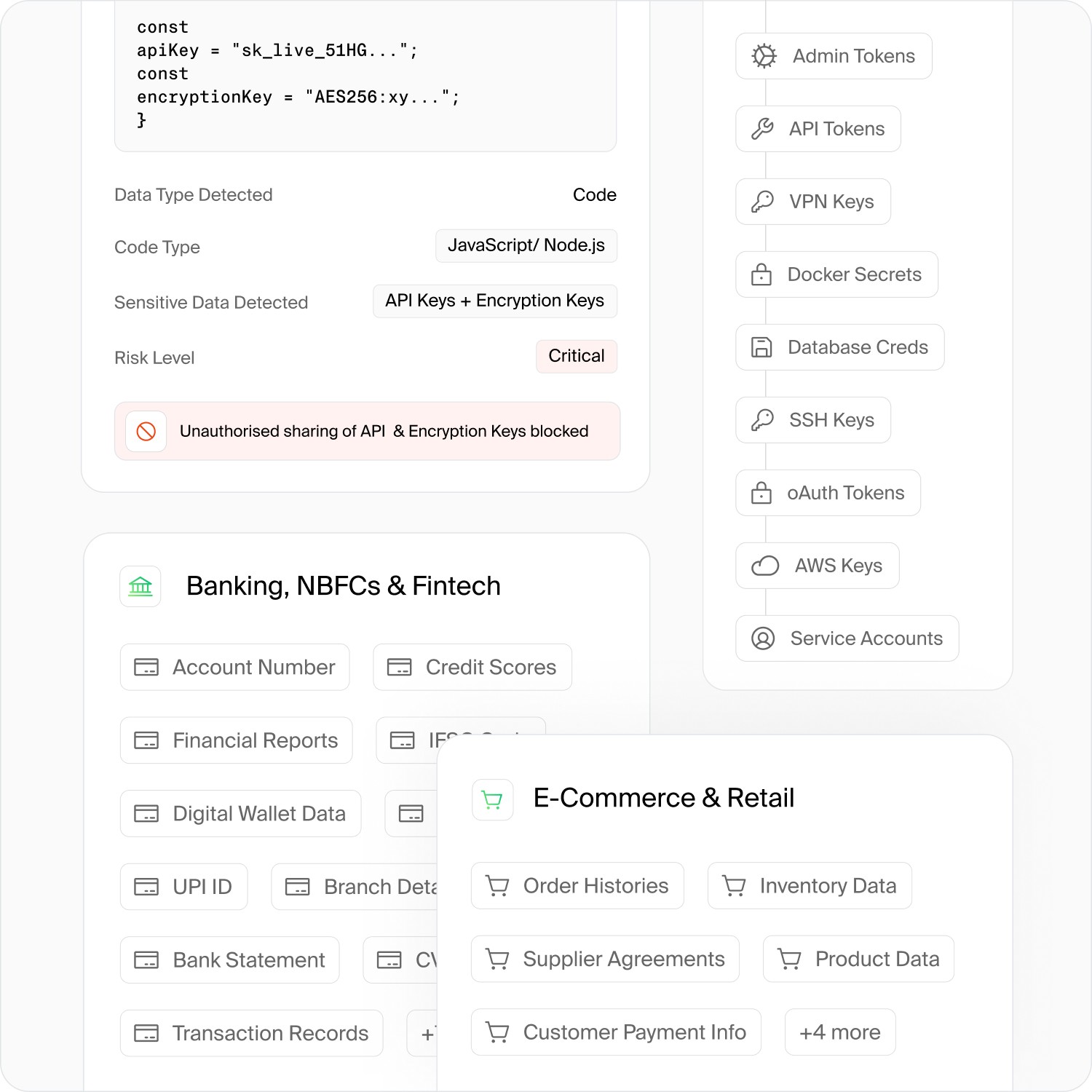The width and height of the screenshot is (1092, 1092).
Task: Click the Unauthorised sharing blocked message
Action: [384, 431]
